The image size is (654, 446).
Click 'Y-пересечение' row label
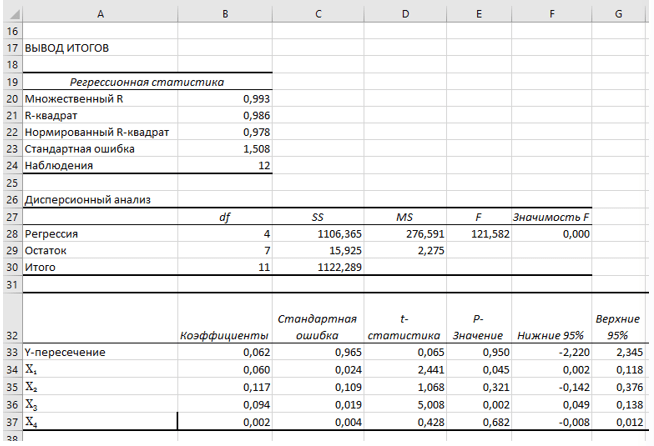point(100,352)
